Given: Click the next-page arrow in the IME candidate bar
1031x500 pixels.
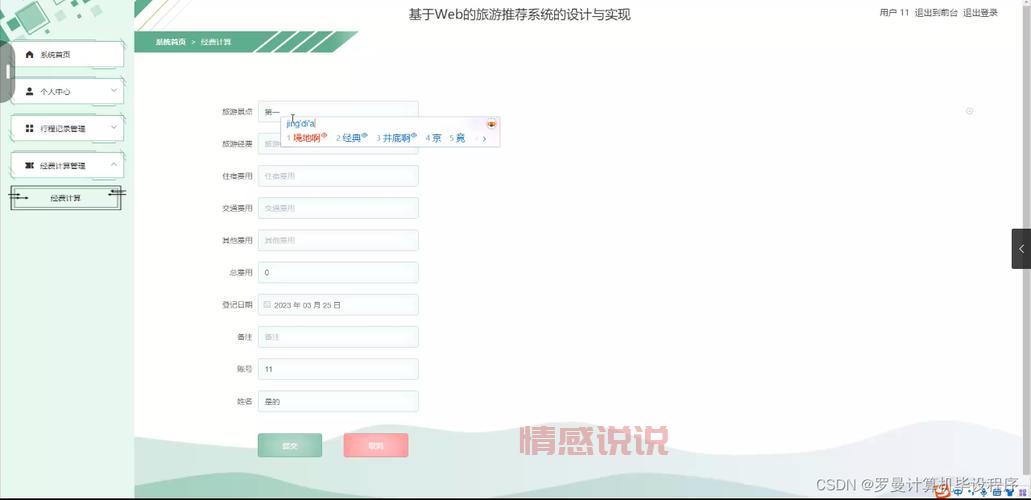Looking at the screenshot, I should click(485, 139).
